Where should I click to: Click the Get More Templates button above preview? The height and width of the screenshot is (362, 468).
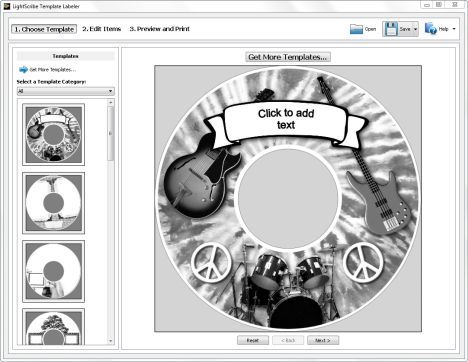[288, 57]
